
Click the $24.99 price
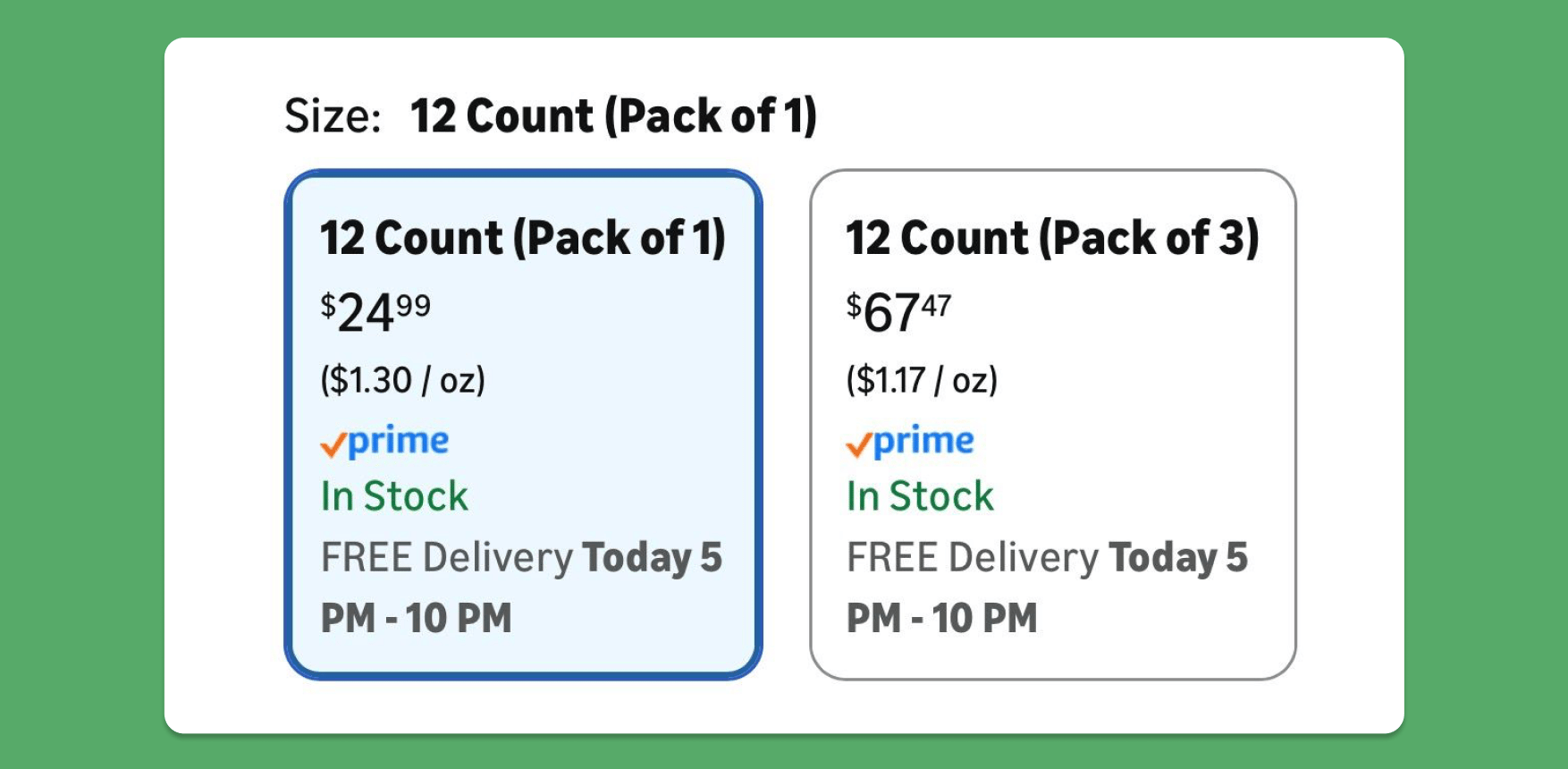tap(375, 313)
